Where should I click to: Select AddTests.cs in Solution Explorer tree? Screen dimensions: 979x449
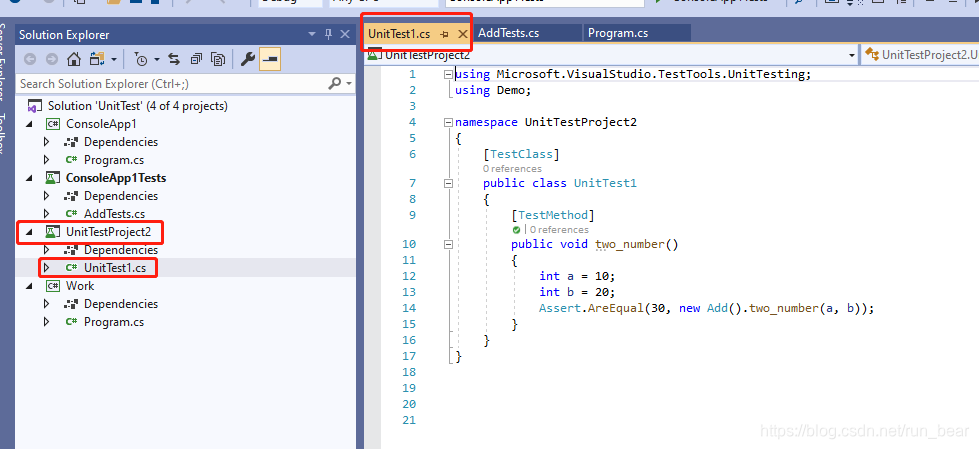(114, 214)
